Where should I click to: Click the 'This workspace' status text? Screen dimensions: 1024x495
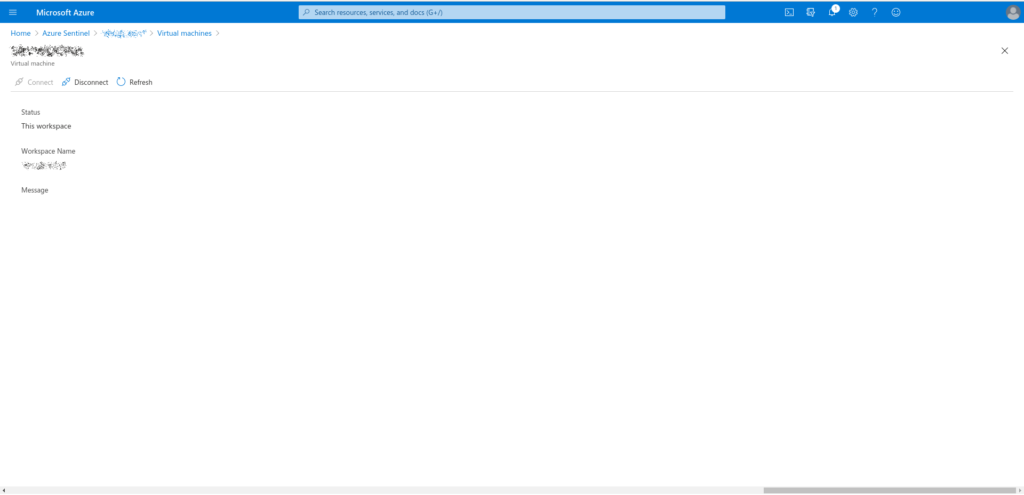coord(46,126)
